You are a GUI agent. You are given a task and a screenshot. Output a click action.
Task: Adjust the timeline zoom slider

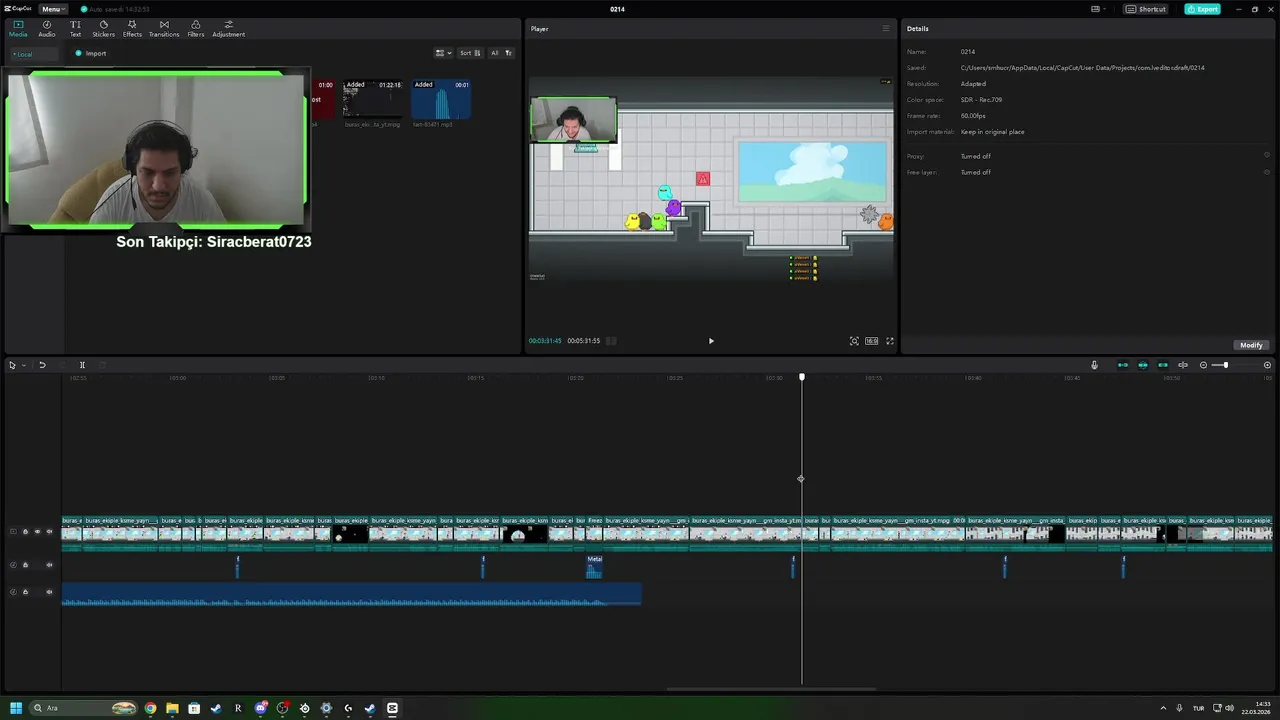pos(1225,365)
